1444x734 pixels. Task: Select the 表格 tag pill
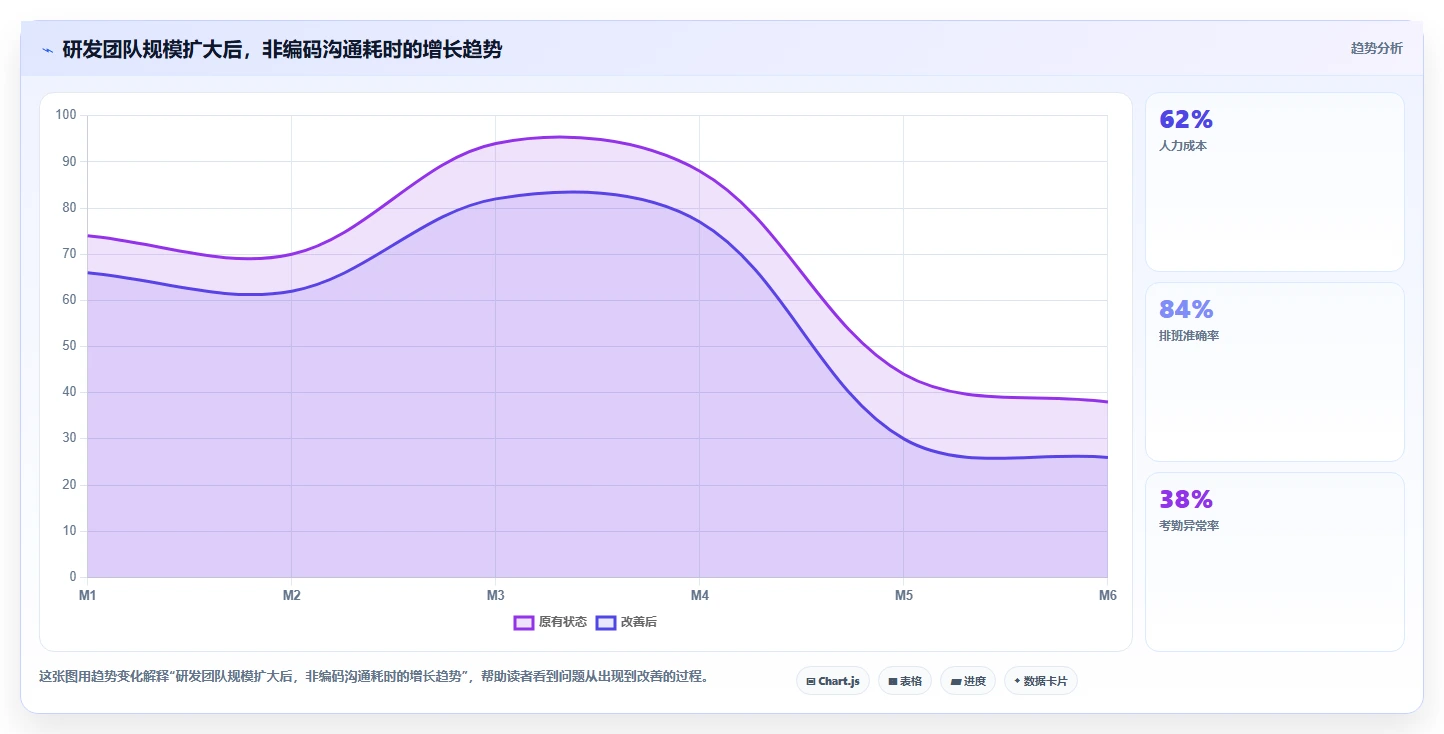point(905,681)
